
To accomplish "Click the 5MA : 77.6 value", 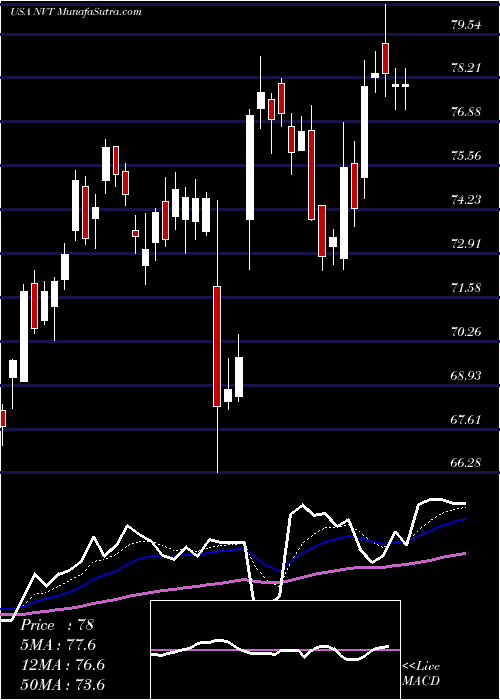I will 58,645.
